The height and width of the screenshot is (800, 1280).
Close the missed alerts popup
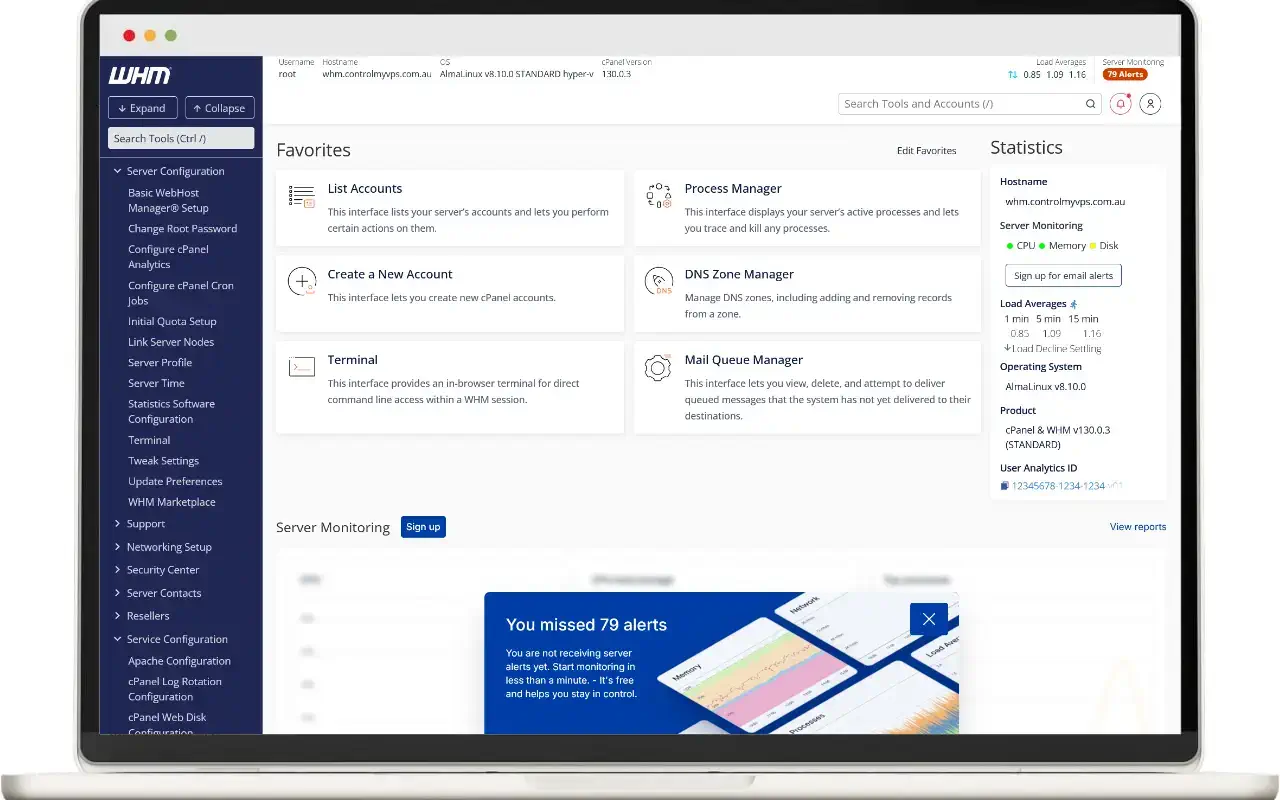[928, 619]
